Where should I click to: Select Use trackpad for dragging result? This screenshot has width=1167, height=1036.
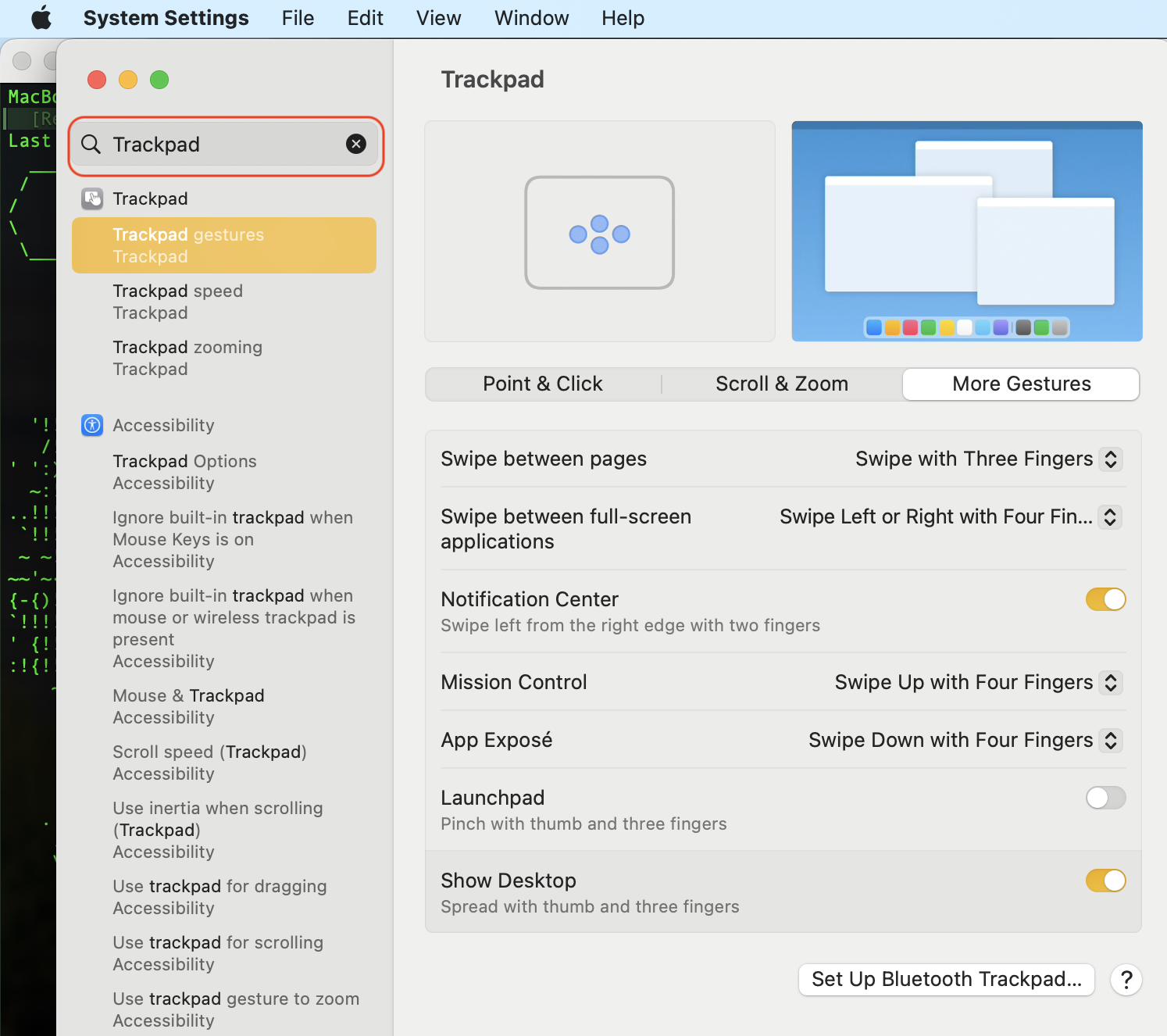pyautogui.click(x=224, y=897)
